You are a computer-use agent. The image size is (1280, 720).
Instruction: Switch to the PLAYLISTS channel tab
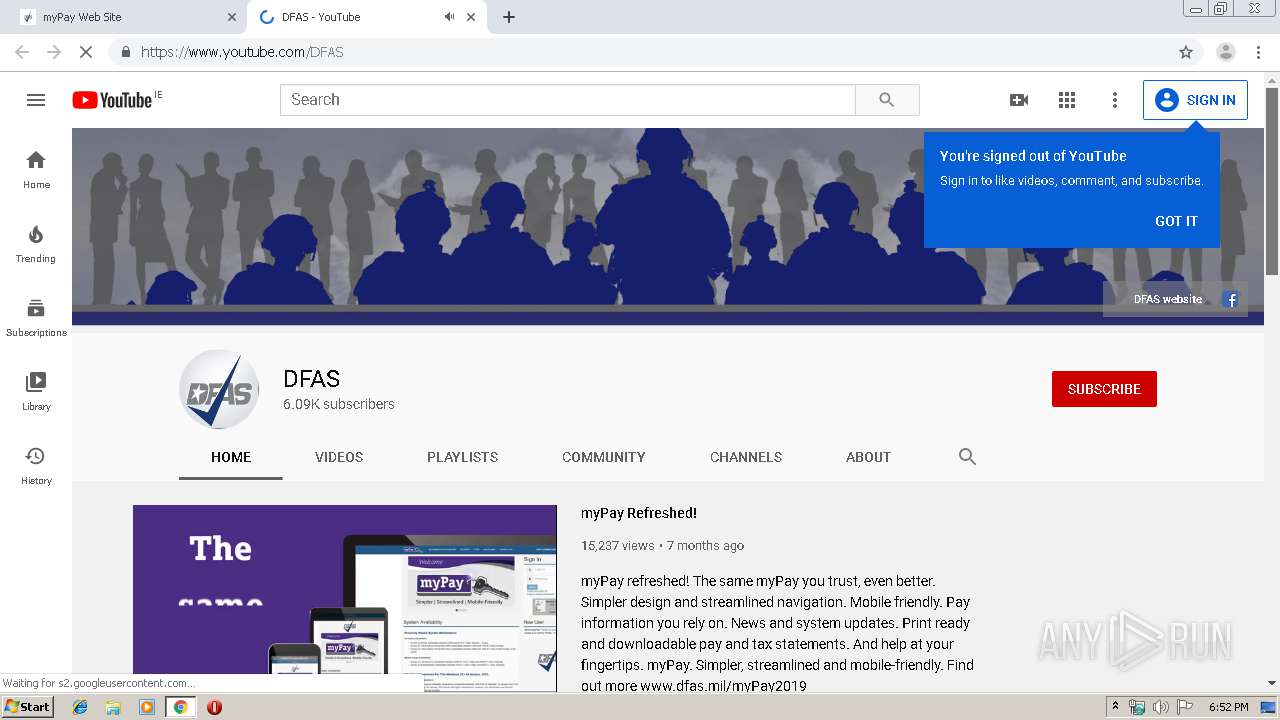[x=462, y=457]
